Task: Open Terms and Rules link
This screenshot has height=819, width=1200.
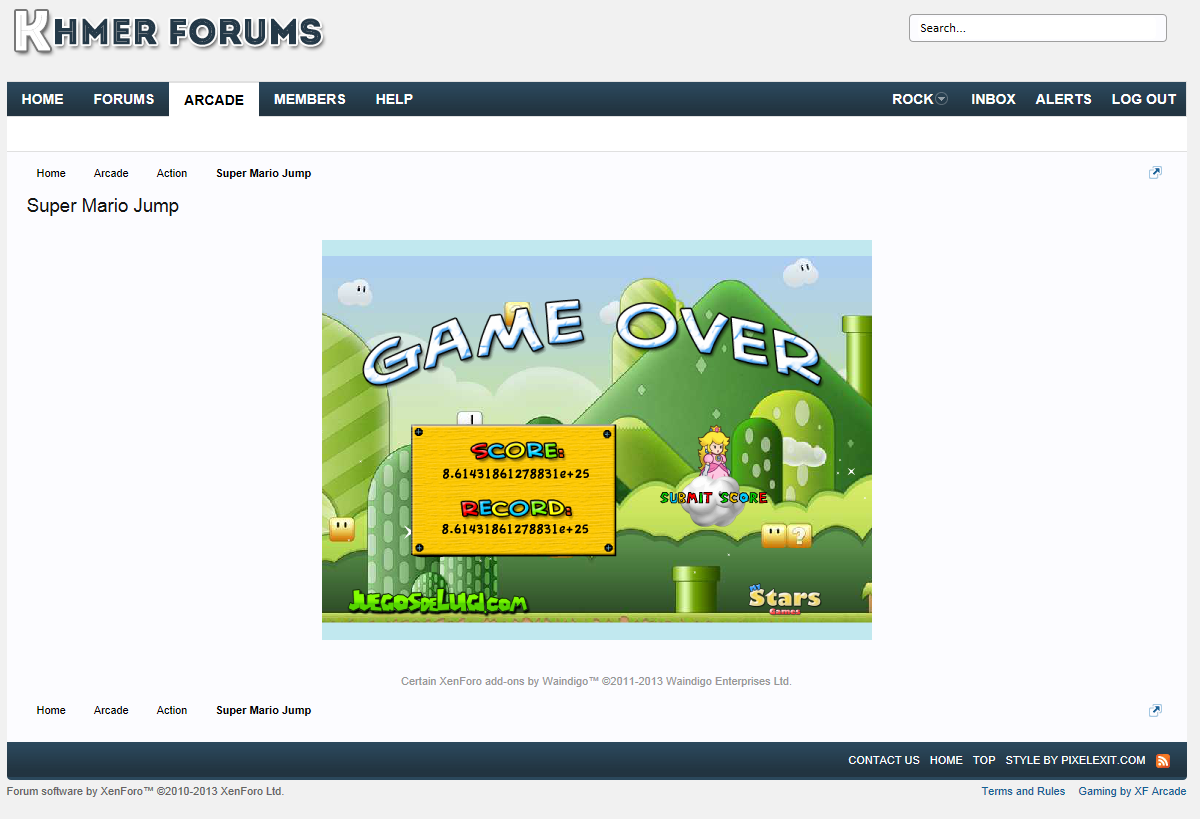Action: click(x=1023, y=791)
